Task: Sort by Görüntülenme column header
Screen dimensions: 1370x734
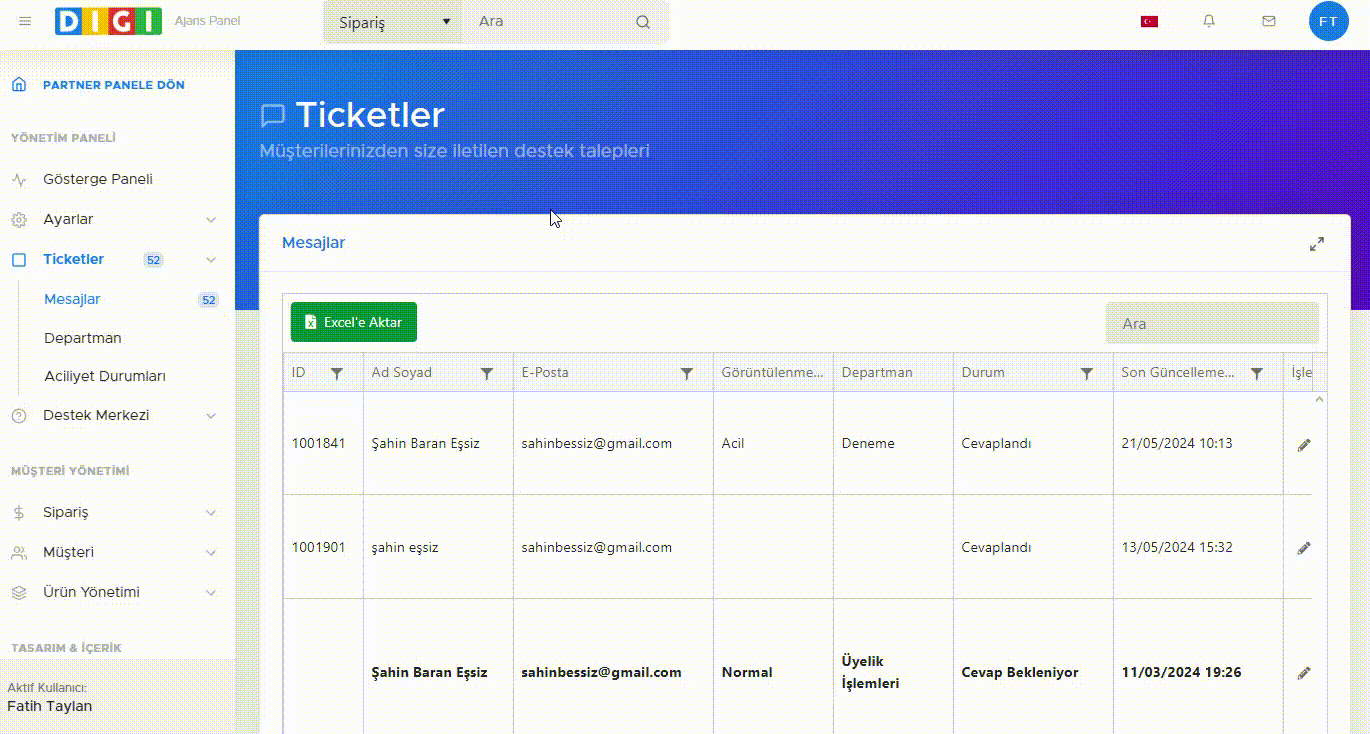Action: 773,373
